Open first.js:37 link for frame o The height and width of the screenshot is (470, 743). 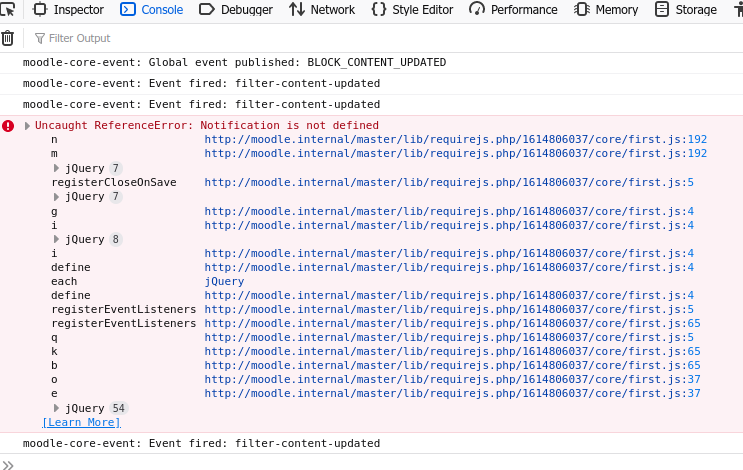pos(453,380)
